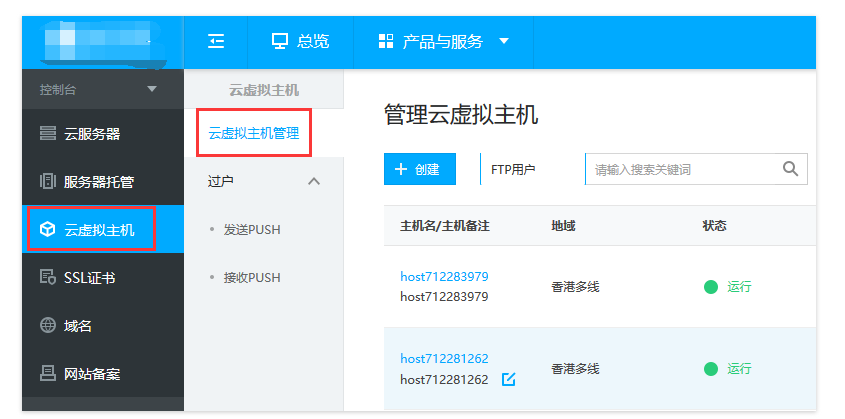Click the 地域 column header

point(563,226)
